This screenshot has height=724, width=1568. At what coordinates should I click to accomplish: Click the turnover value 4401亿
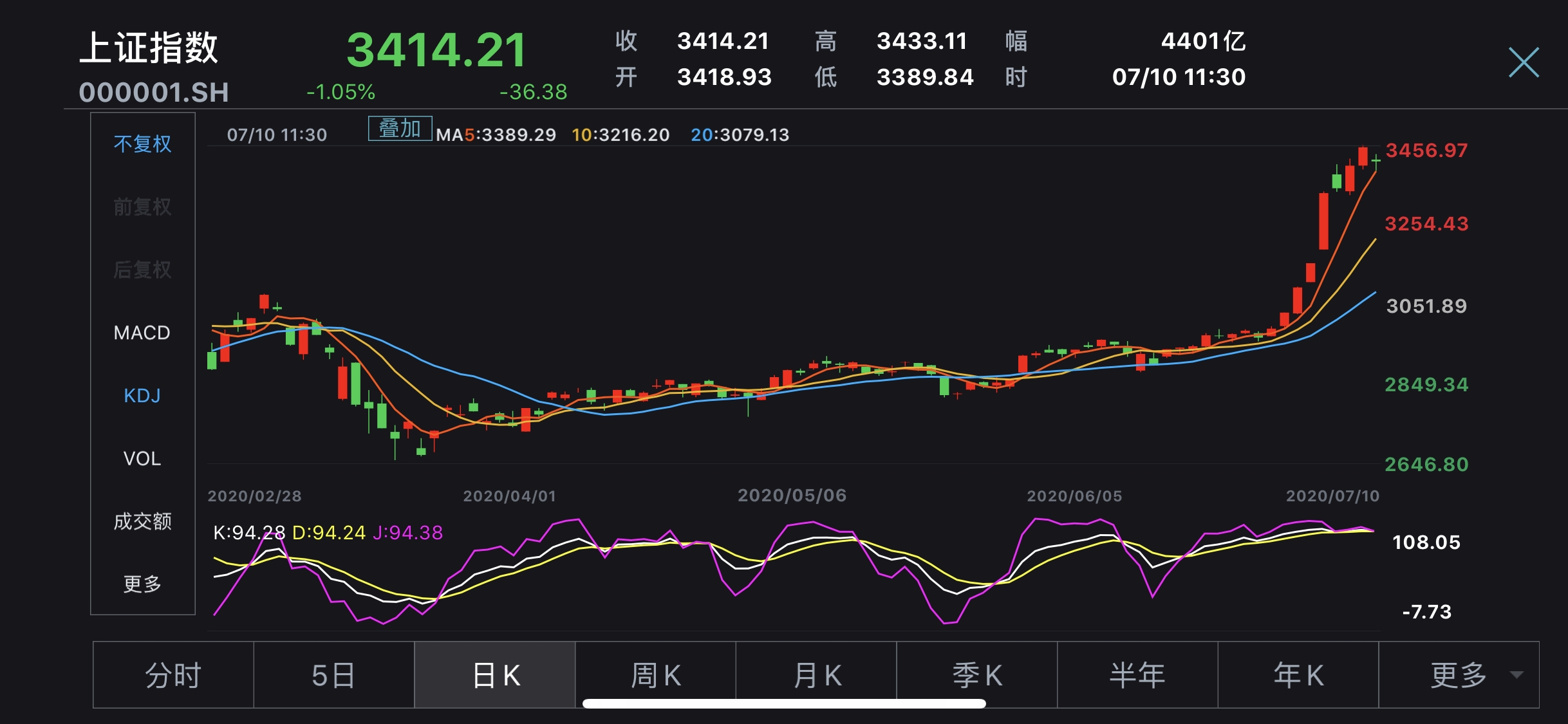(x=1203, y=41)
